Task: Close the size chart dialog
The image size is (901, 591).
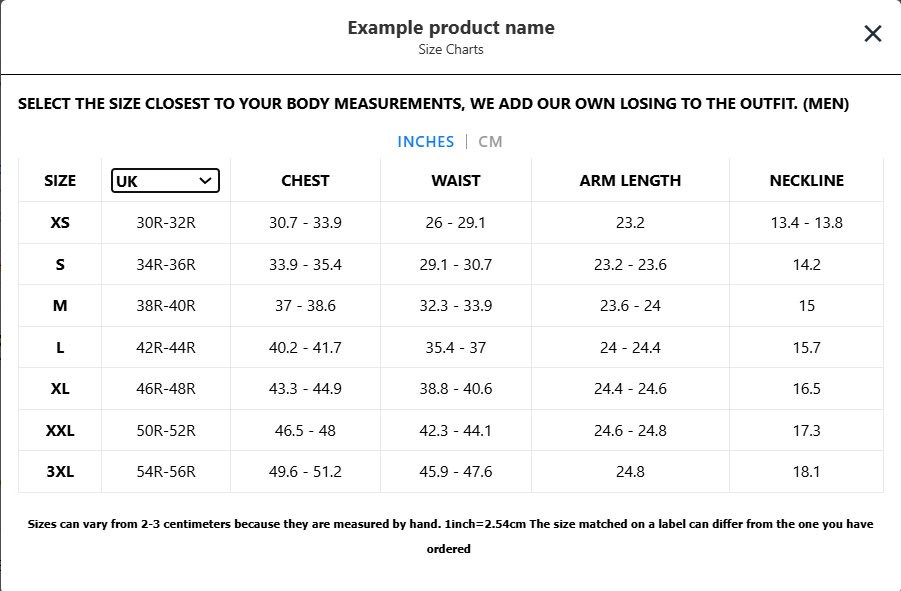Action: coord(872,34)
